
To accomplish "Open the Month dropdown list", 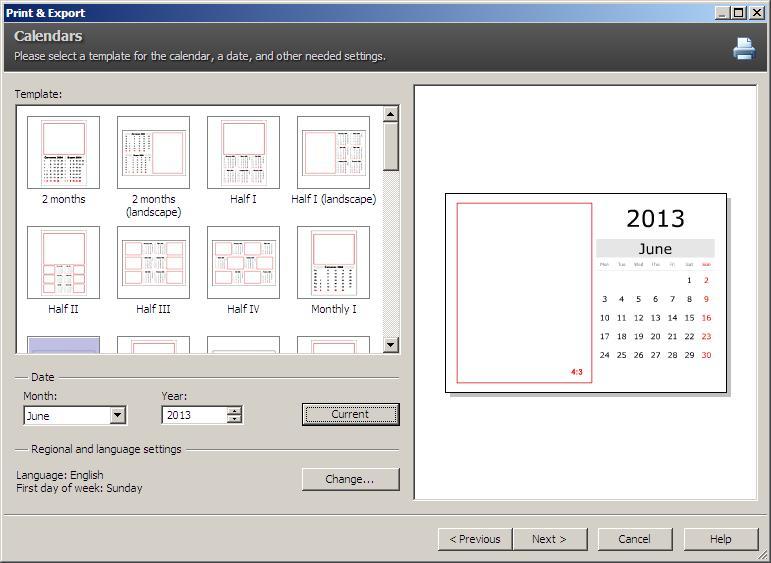I will click(x=118, y=415).
